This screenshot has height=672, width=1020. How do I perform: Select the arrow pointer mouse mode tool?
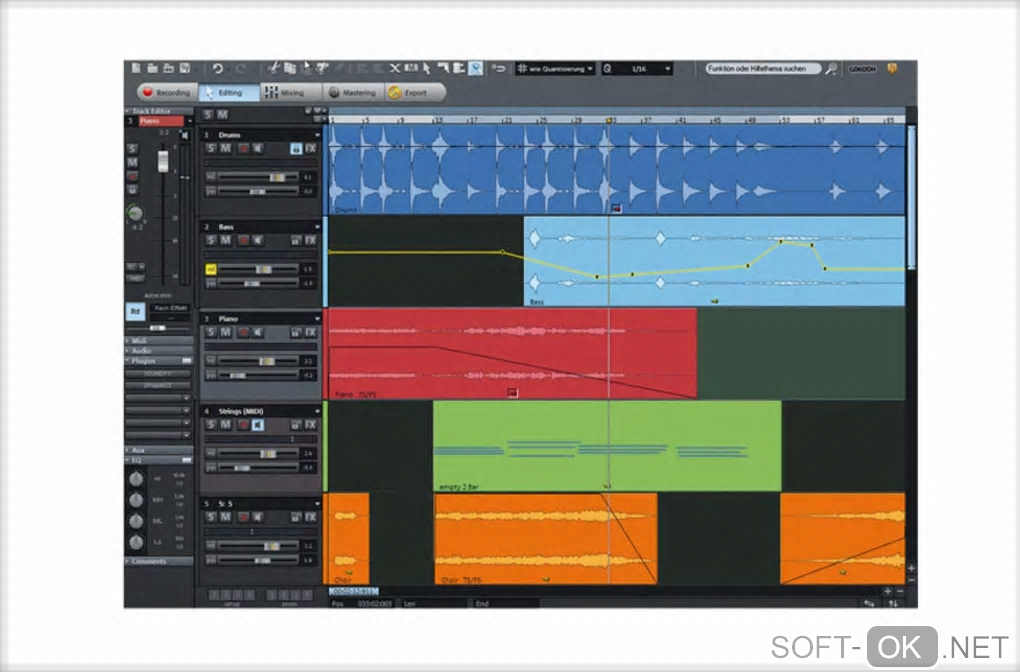click(427, 68)
